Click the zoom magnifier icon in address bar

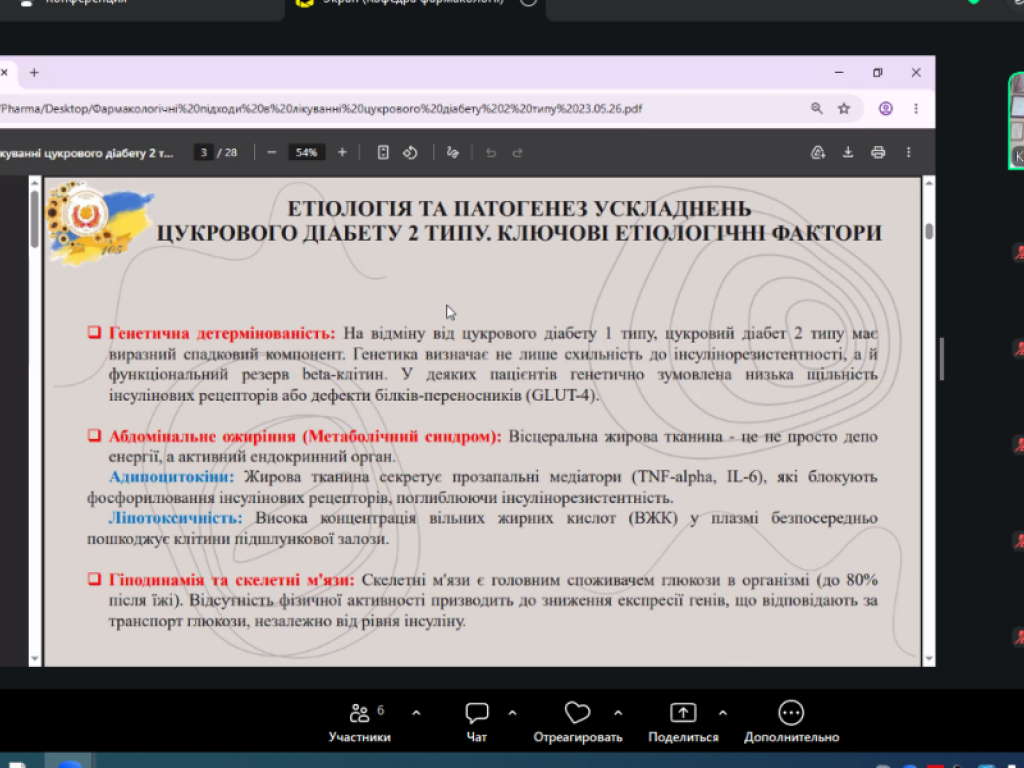(816, 108)
